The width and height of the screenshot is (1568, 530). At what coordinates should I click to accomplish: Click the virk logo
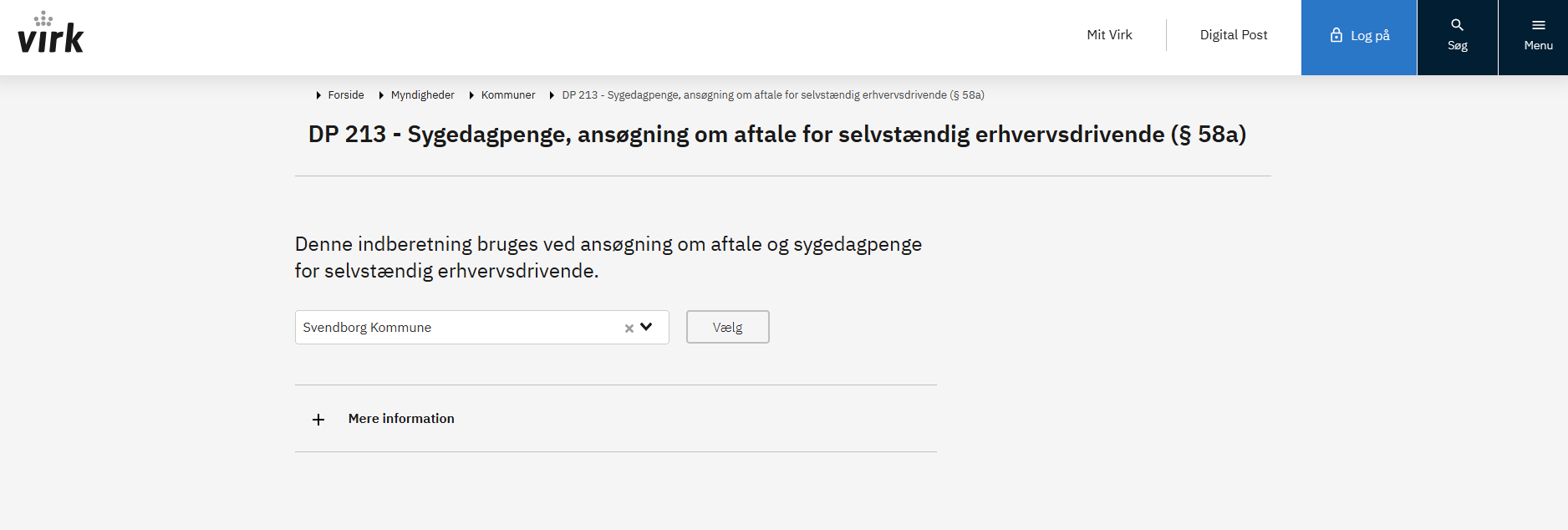pos(51,35)
